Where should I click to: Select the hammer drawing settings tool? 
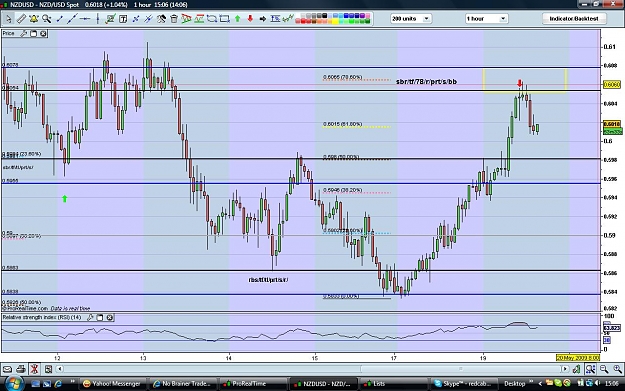click(x=161, y=19)
